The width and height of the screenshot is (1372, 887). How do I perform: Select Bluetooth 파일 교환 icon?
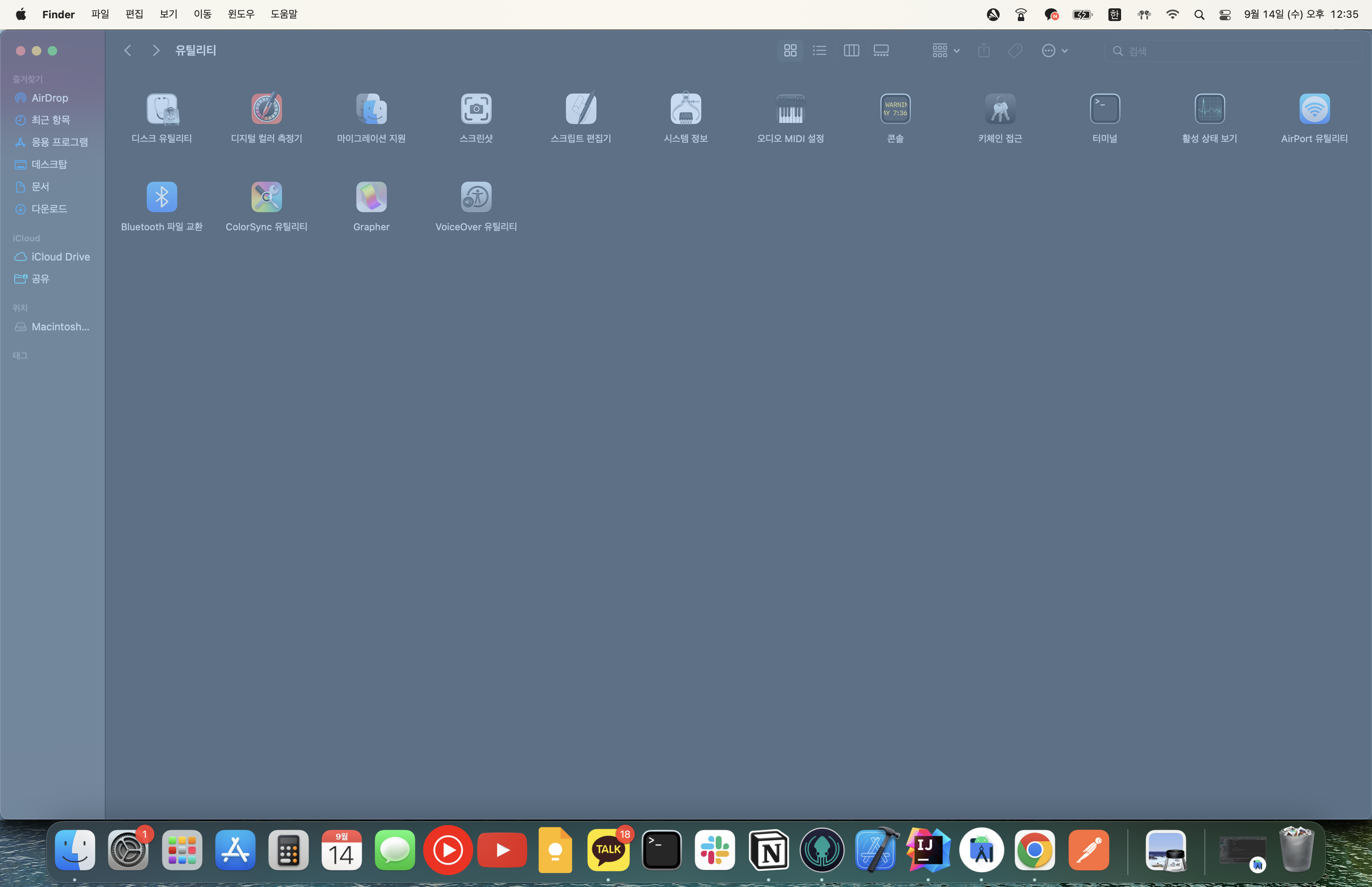(x=162, y=198)
